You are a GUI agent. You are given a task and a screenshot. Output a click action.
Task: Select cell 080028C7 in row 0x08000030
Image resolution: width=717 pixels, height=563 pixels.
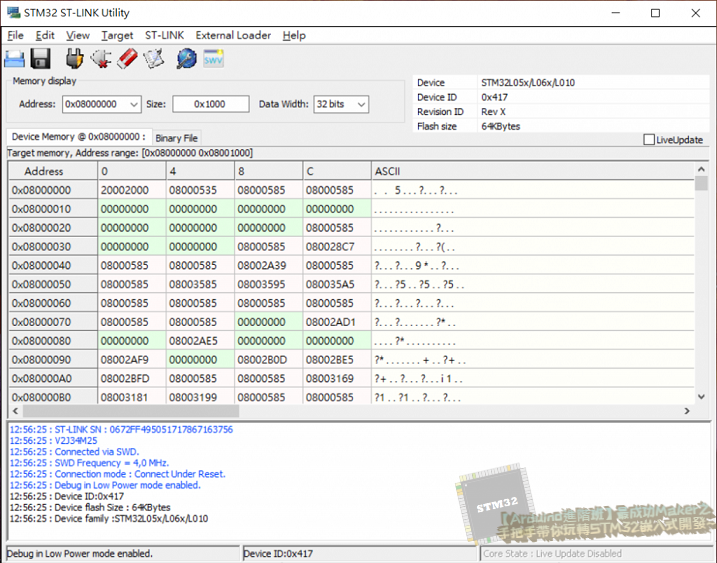[337, 247]
